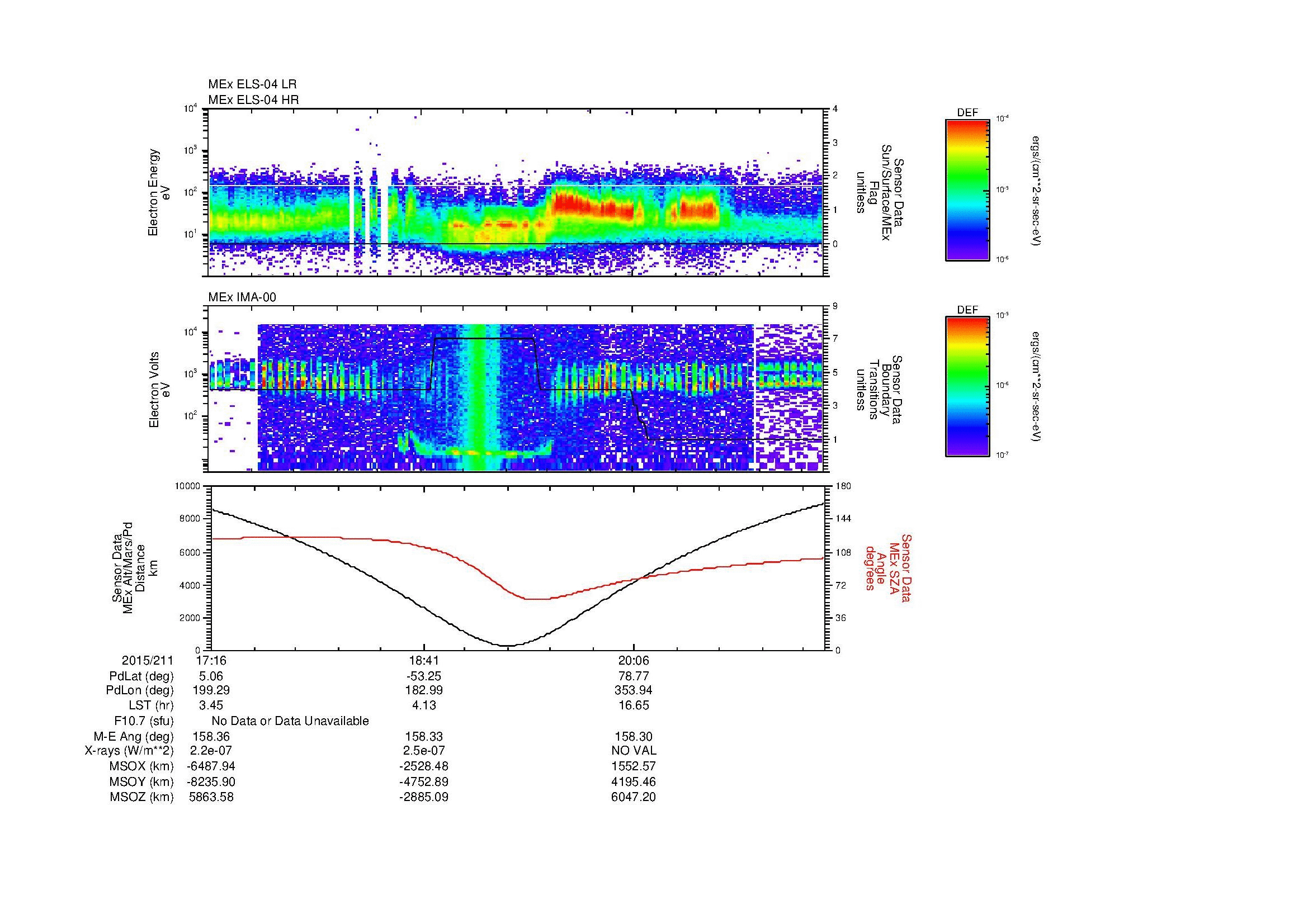Click the 'Electron Energy eV' axis label

[x=159, y=192]
